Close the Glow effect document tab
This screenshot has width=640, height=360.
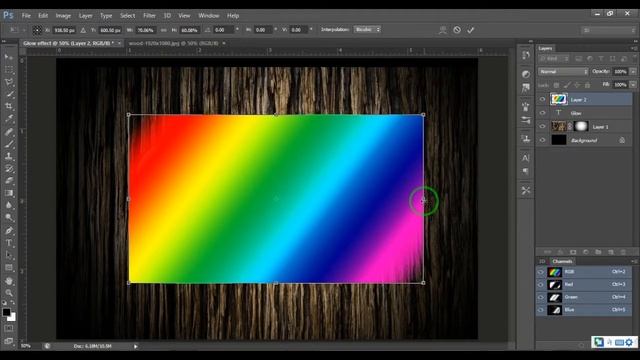[x=120, y=43]
